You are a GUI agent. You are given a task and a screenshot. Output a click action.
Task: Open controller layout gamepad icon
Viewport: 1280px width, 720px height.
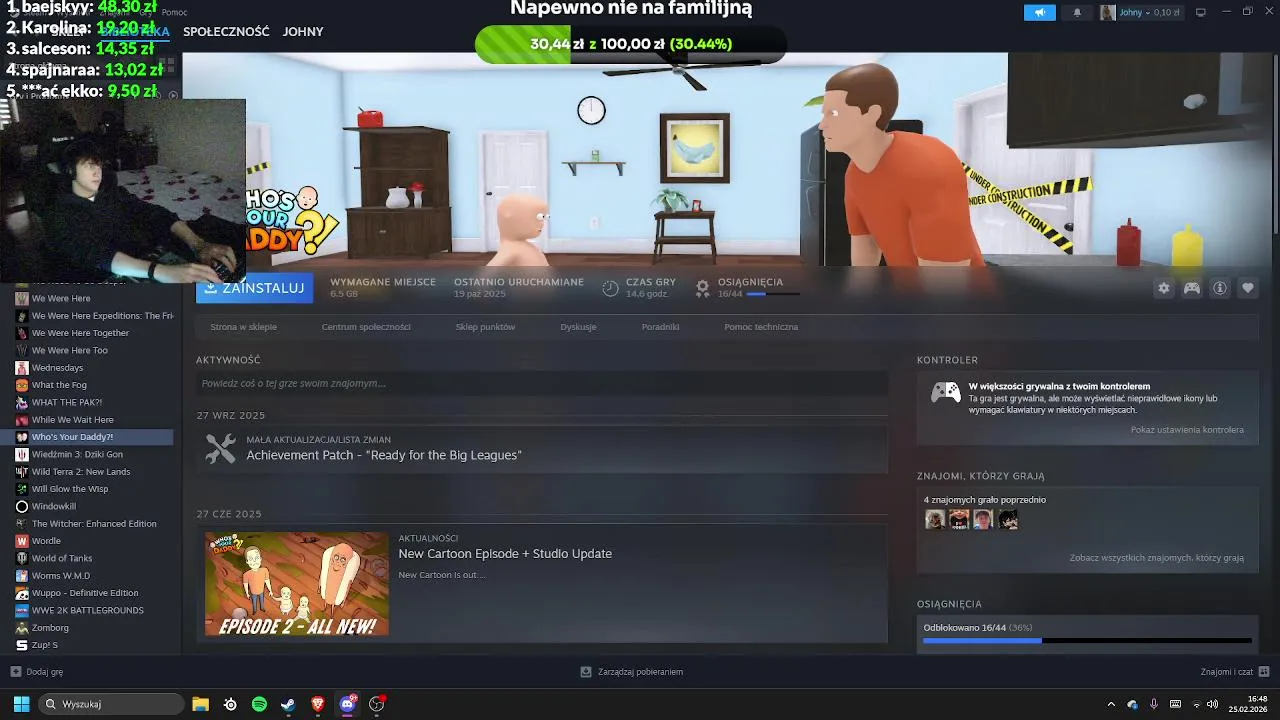click(1192, 288)
